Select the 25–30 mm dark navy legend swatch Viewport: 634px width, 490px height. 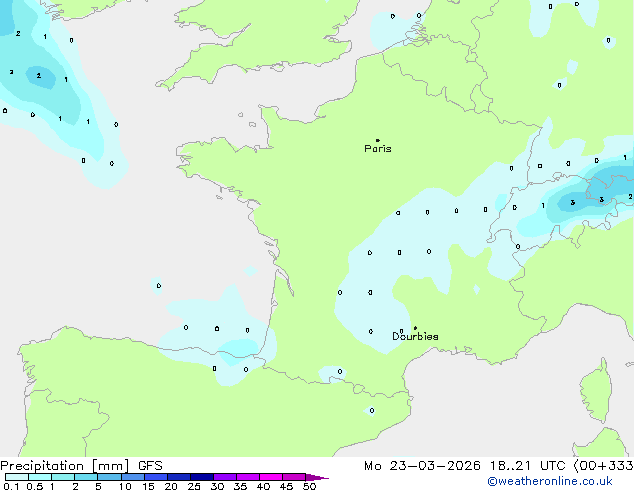coord(202,477)
